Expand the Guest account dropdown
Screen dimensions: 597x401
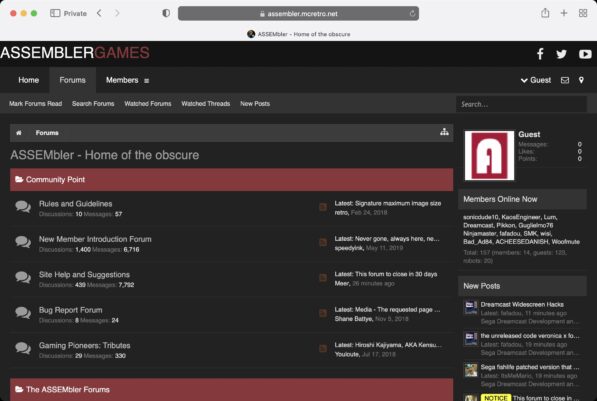coord(536,80)
